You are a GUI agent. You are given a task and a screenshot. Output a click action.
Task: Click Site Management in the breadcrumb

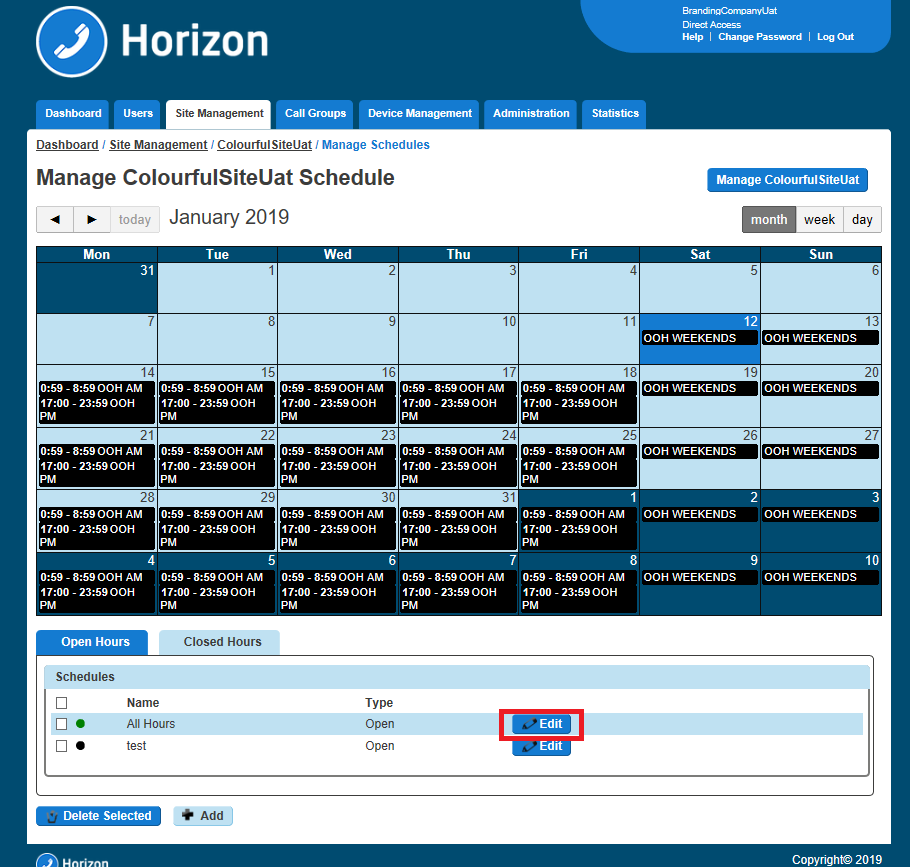tap(158, 144)
